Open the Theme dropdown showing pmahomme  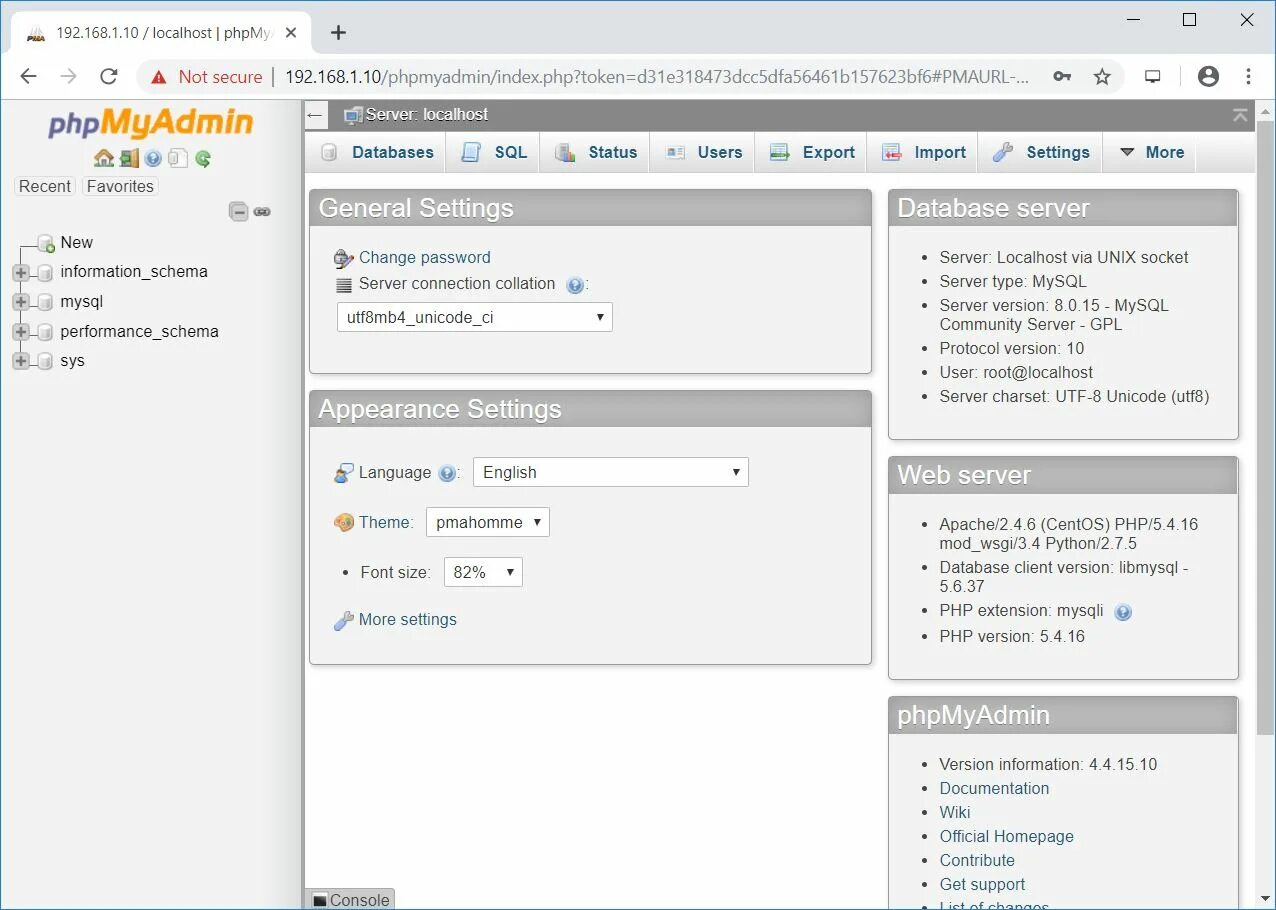(x=488, y=522)
